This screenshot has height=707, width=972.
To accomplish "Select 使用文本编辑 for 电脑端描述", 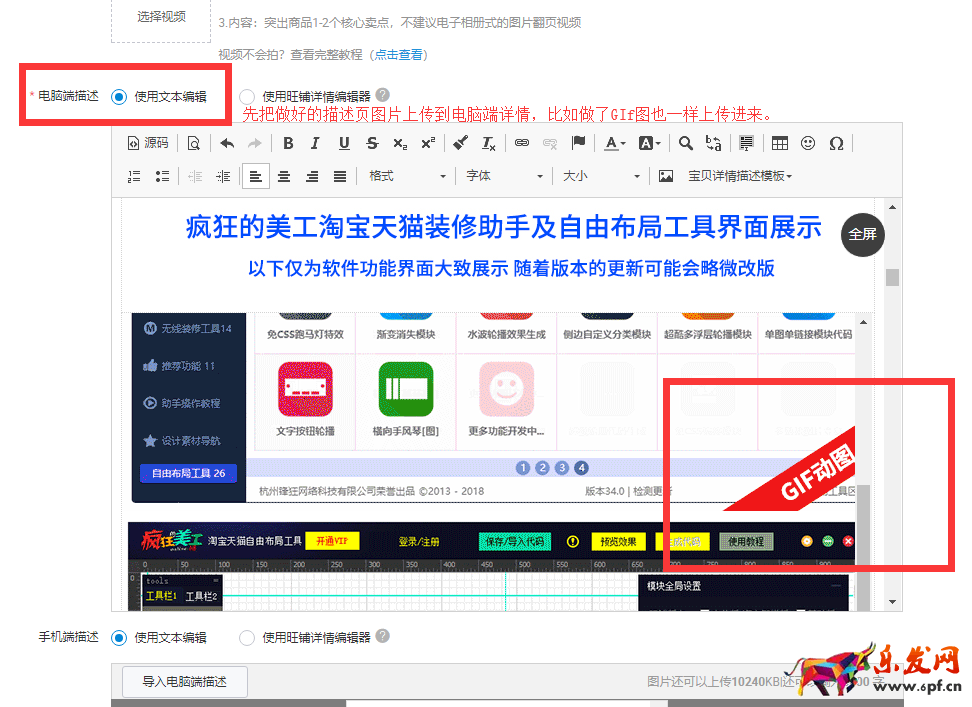I will (120, 97).
